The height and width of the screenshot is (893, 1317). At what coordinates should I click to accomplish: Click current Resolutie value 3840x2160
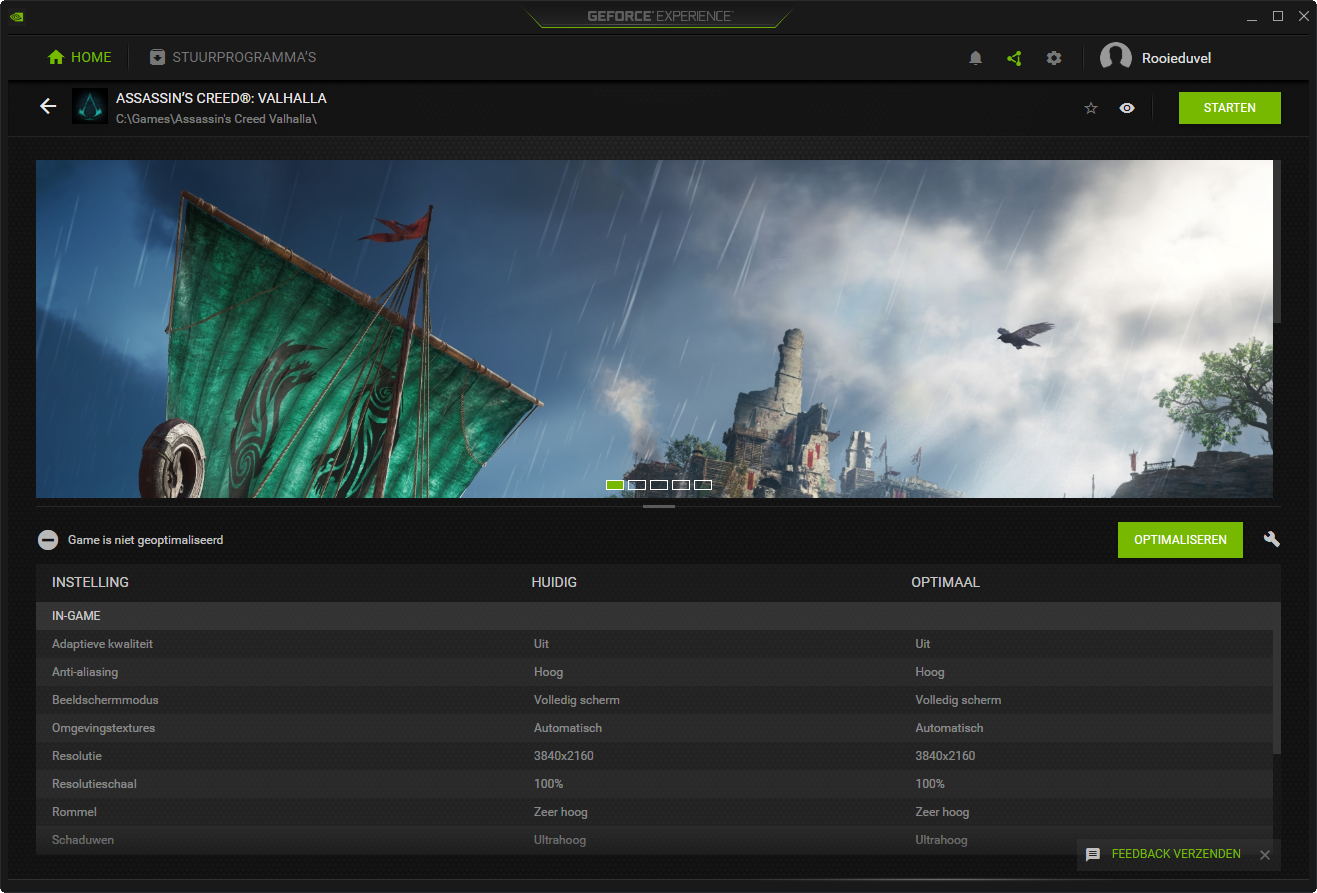(564, 756)
